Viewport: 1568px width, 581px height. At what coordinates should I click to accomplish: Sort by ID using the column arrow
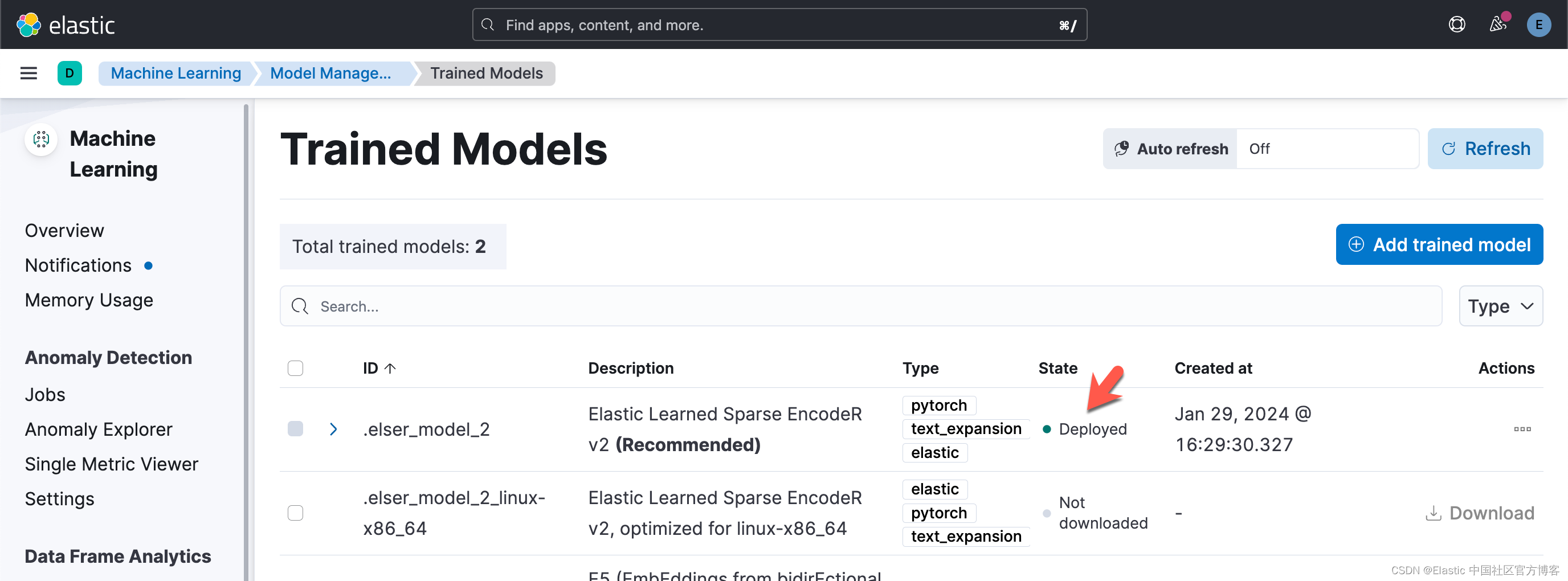click(x=390, y=368)
